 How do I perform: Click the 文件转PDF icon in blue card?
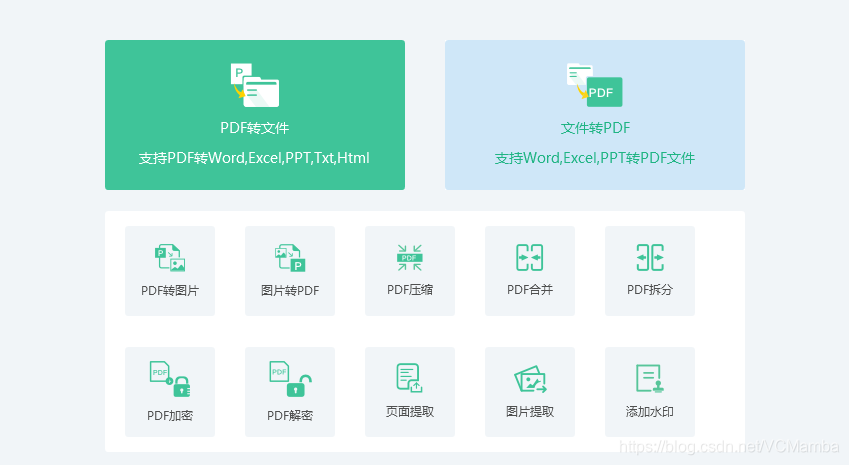pos(595,85)
